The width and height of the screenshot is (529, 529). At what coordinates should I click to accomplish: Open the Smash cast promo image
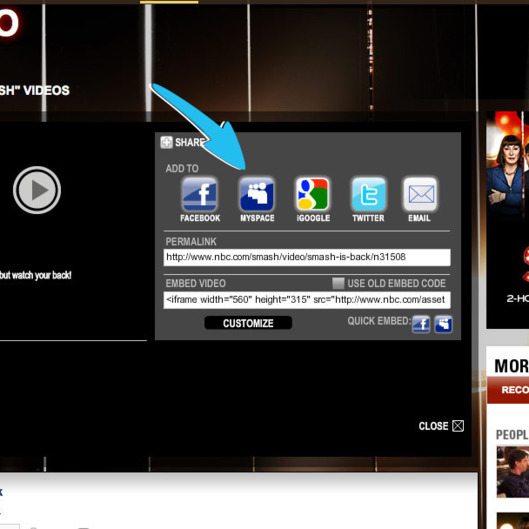tap(508, 220)
